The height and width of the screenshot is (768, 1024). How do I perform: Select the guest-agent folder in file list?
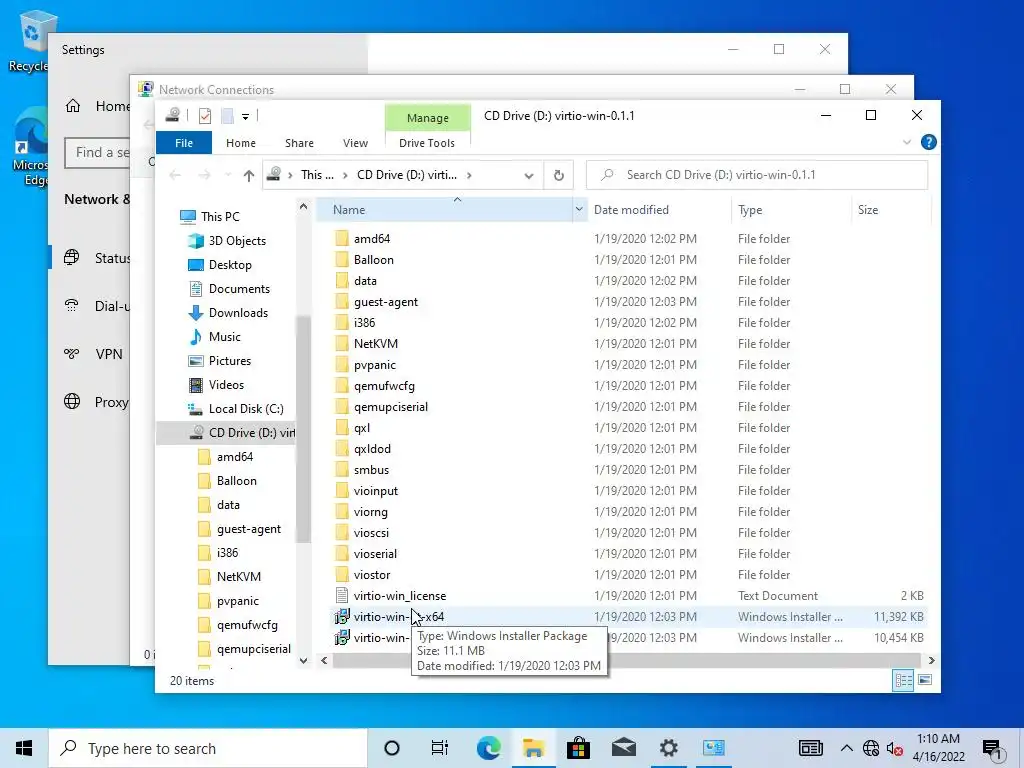coord(385,302)
